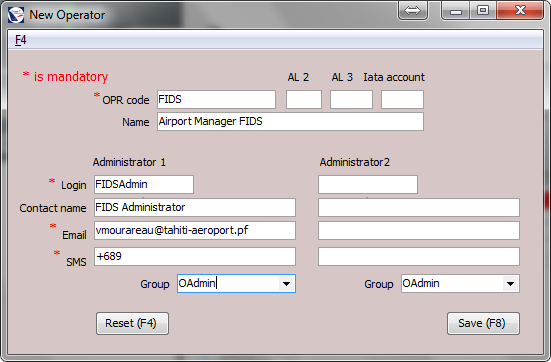Click the 'Iata account' label
Image resolution: width=551 pixels, height=362 pixels.
click(394, 77)
